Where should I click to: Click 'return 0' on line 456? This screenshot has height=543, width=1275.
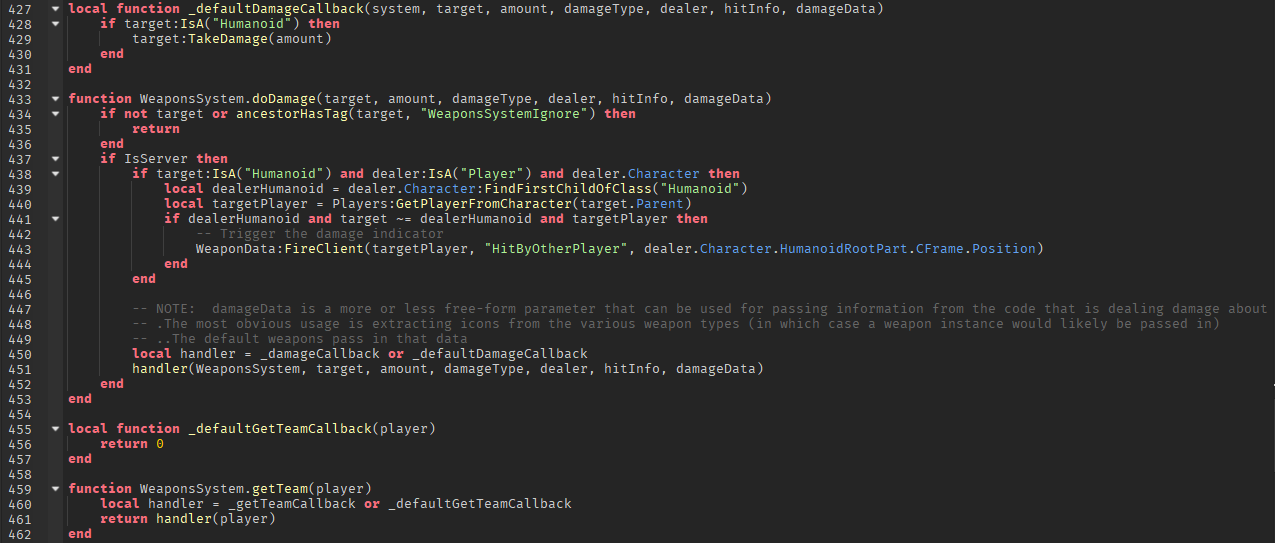click(x=131, y=443)
